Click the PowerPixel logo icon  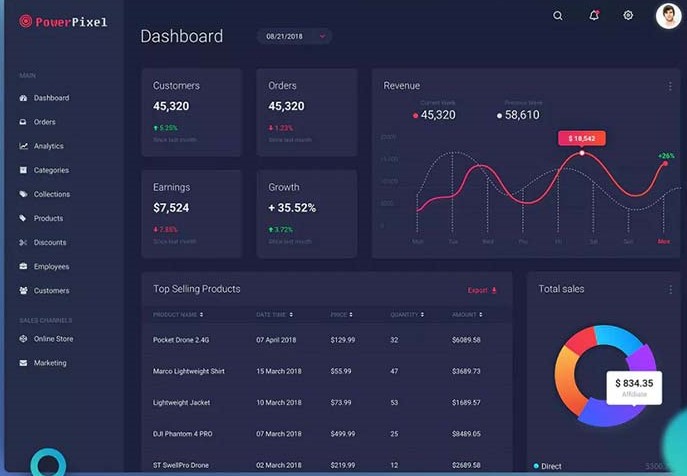pos(25,21)
